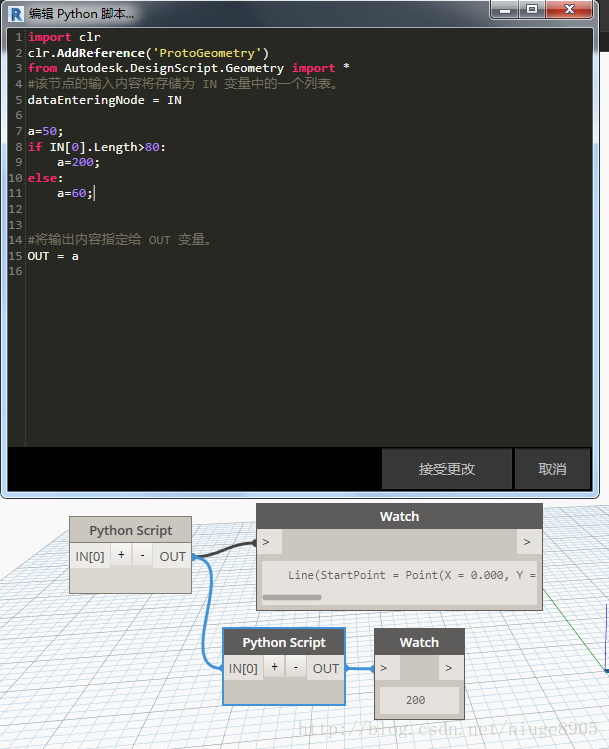Place the cursor on the OUT = a code line
Screen dimensions: 609x749
(53, 256)
